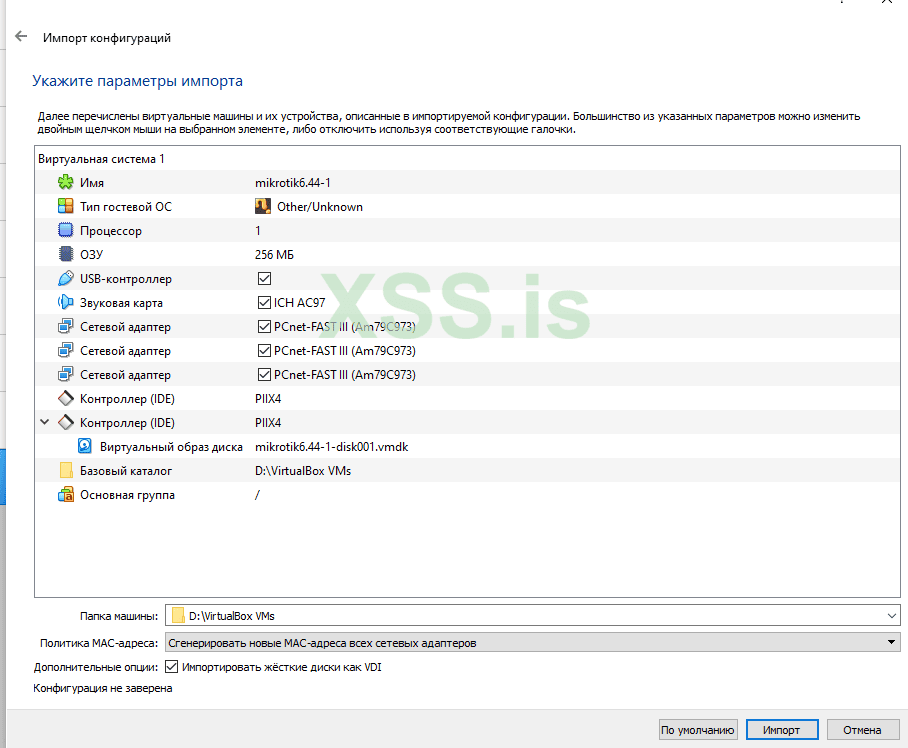Select the Основная группа row label
Image resolution: width=908 pixels, height=748 pixels.
127,495
